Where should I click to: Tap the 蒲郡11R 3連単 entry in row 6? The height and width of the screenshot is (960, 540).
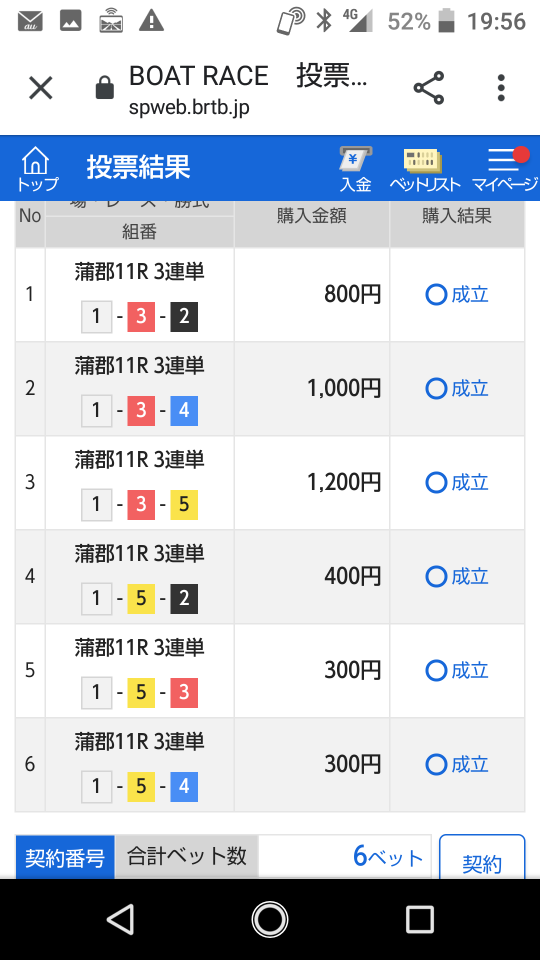point(140,742)
